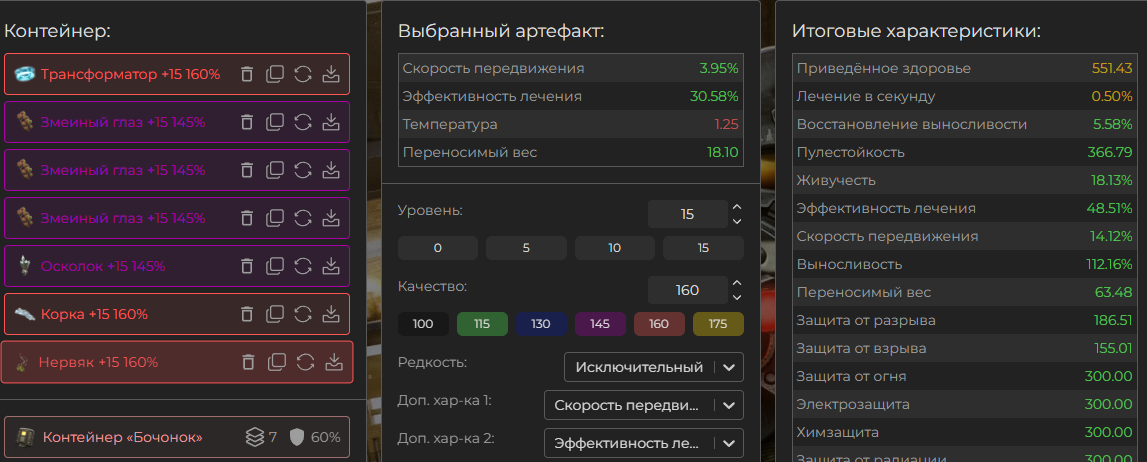Viewport: 1147px width, 462px height.
Task: Click the Приведённое здоровье stat row
Action: tap(965, 68)
